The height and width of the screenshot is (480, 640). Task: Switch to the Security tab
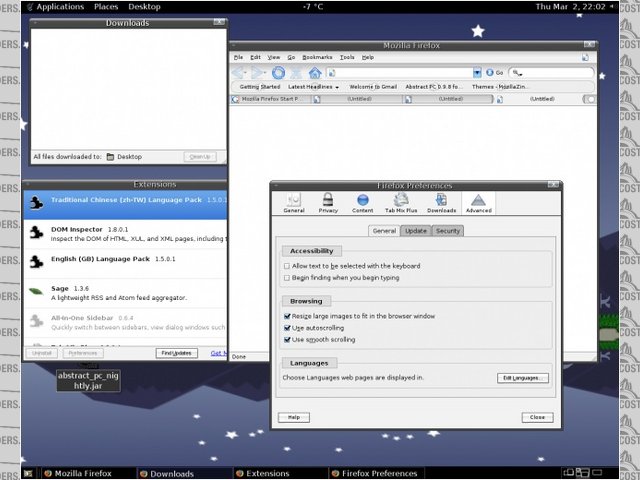point(447,231)
